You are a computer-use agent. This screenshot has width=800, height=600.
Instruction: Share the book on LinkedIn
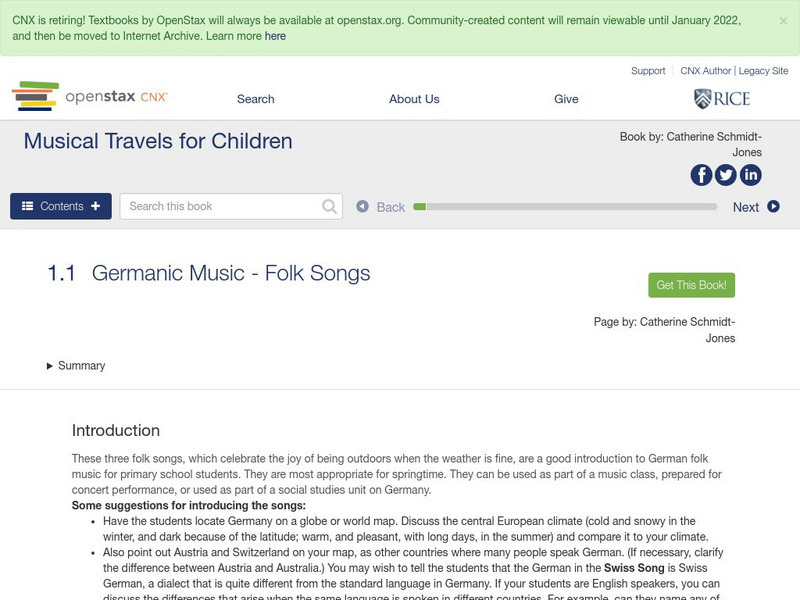[x=750, y=175]
